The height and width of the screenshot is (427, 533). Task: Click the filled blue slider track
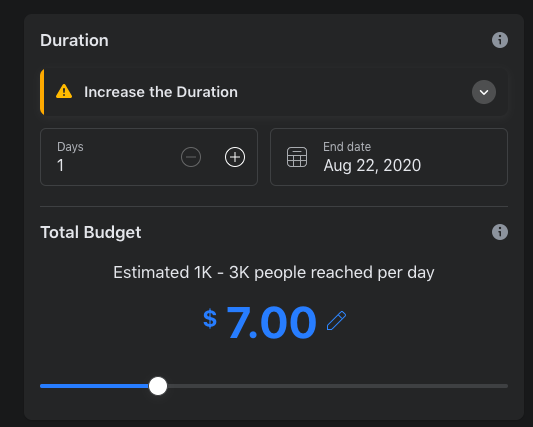(94, 386)
